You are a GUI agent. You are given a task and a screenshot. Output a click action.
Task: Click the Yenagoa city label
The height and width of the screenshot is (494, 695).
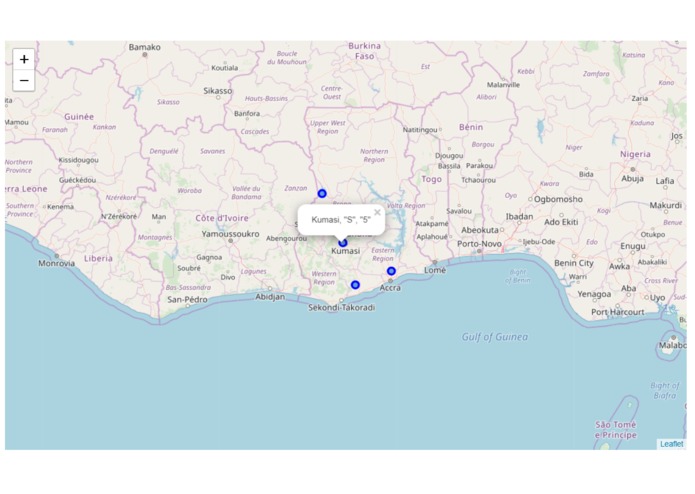click(x=594, y=294)
